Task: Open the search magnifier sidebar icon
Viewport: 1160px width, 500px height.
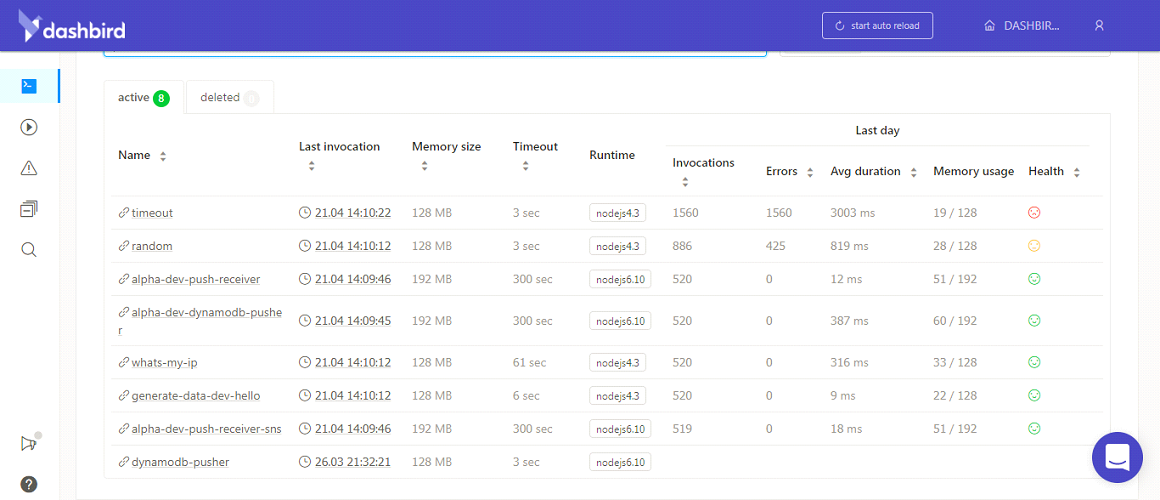Action: pos(29,250)
